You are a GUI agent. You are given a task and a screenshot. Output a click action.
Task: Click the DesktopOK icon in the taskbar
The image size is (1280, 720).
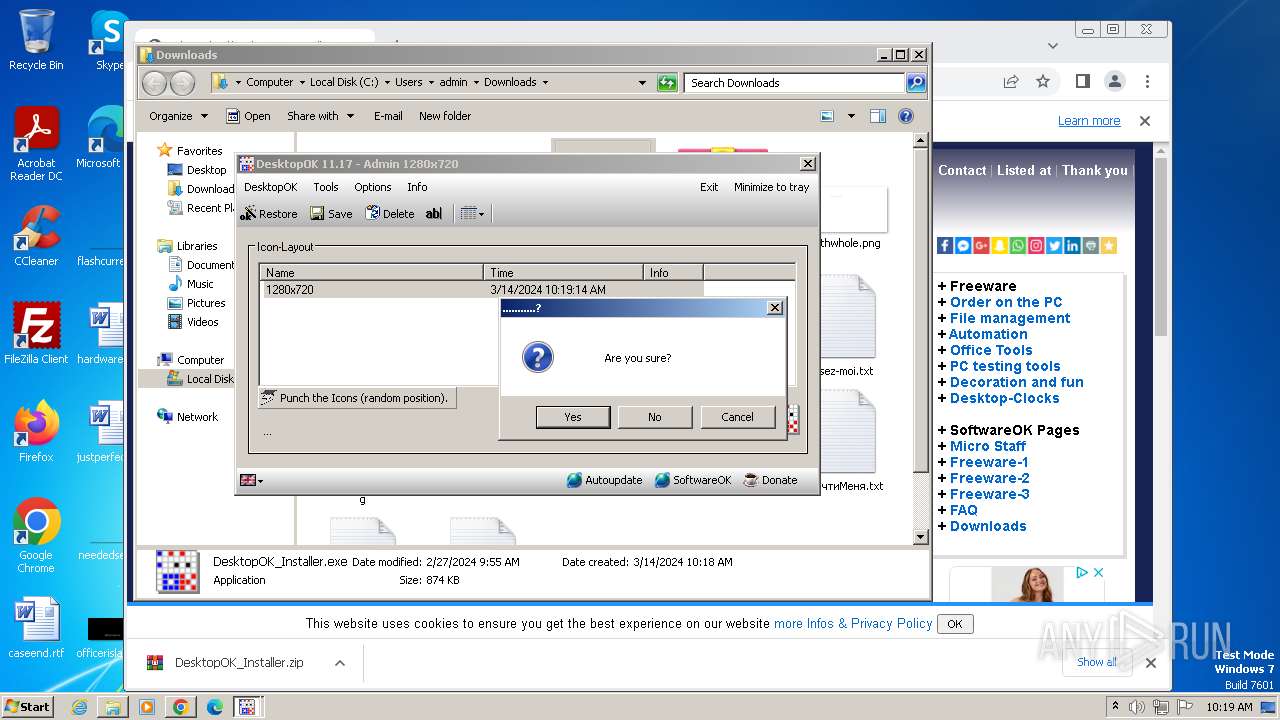pos(247,707)
